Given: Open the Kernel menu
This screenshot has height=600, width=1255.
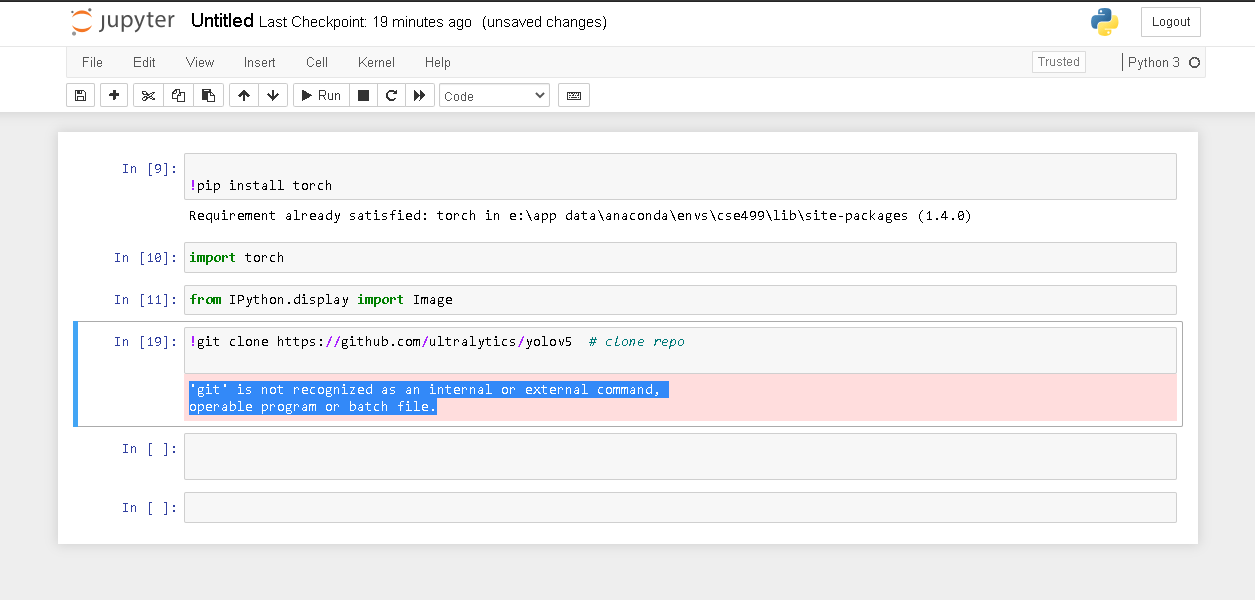Looking at the screenshot, I should click(376, 62).
